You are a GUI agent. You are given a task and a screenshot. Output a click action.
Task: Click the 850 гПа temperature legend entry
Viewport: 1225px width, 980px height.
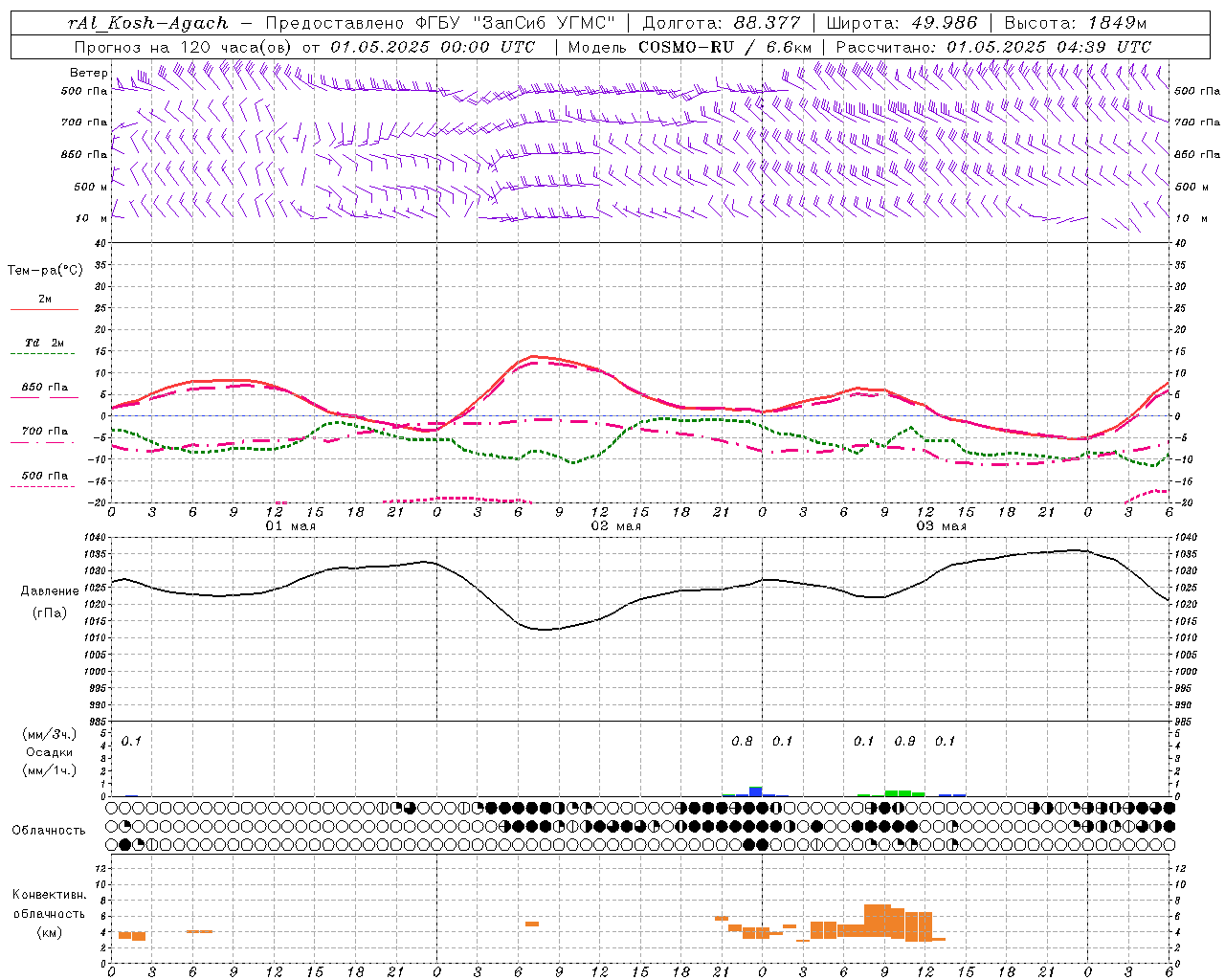pos(45,388)
